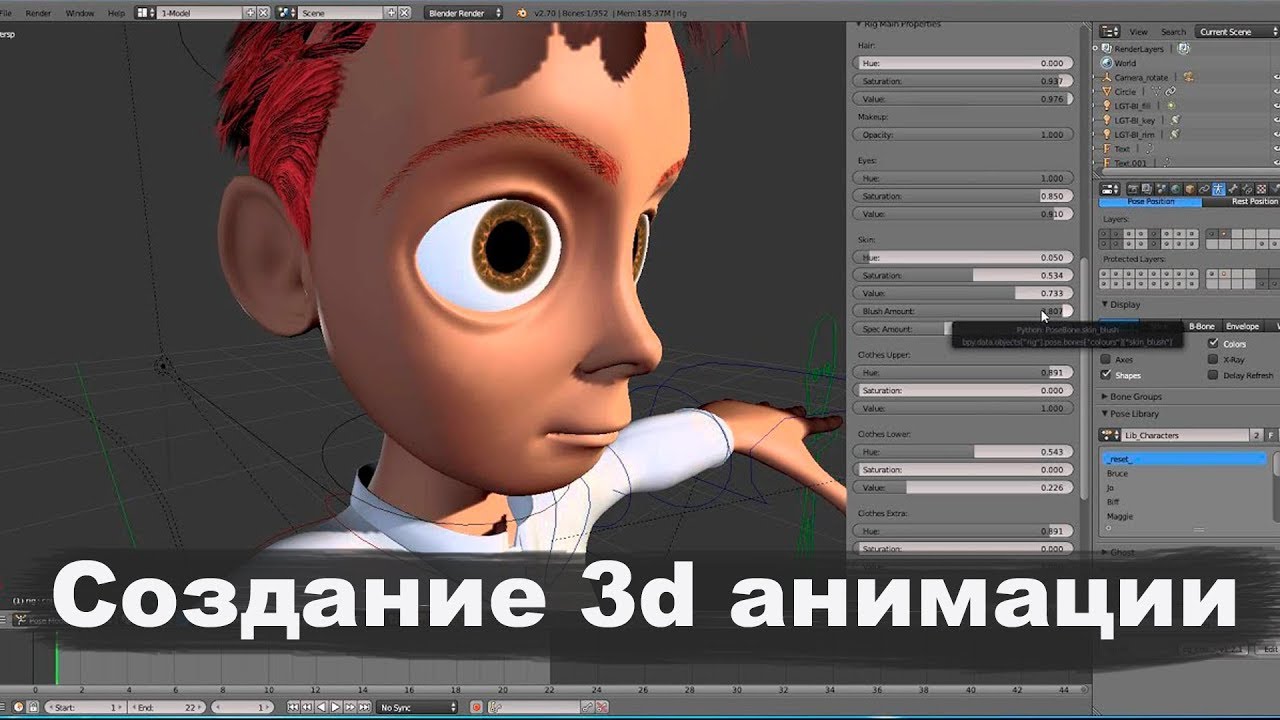Select LGT-BI_rim lamp in the outliner

coord(1134,134)
